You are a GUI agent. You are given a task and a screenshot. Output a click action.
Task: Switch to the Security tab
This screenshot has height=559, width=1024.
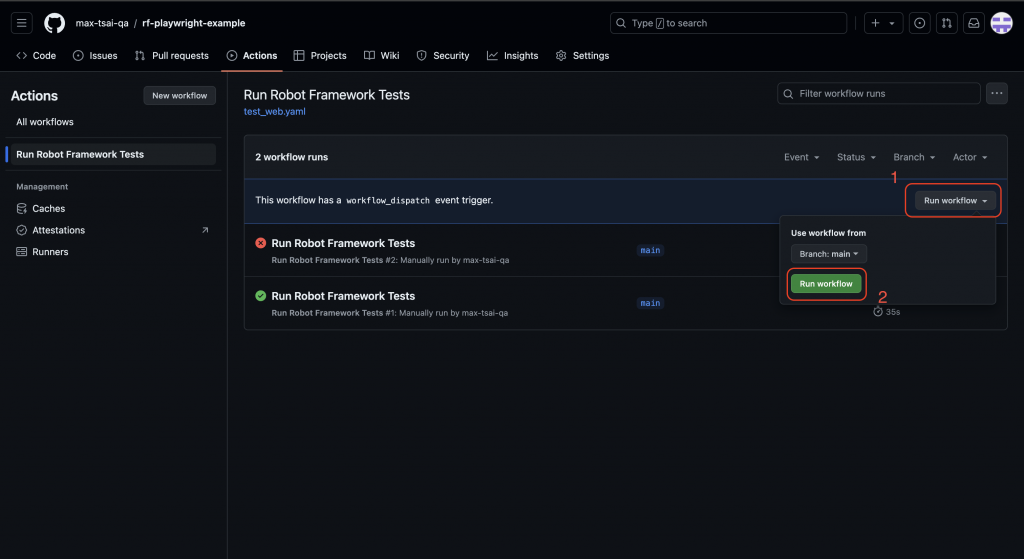pyautogui.click(x=443, y=56)
